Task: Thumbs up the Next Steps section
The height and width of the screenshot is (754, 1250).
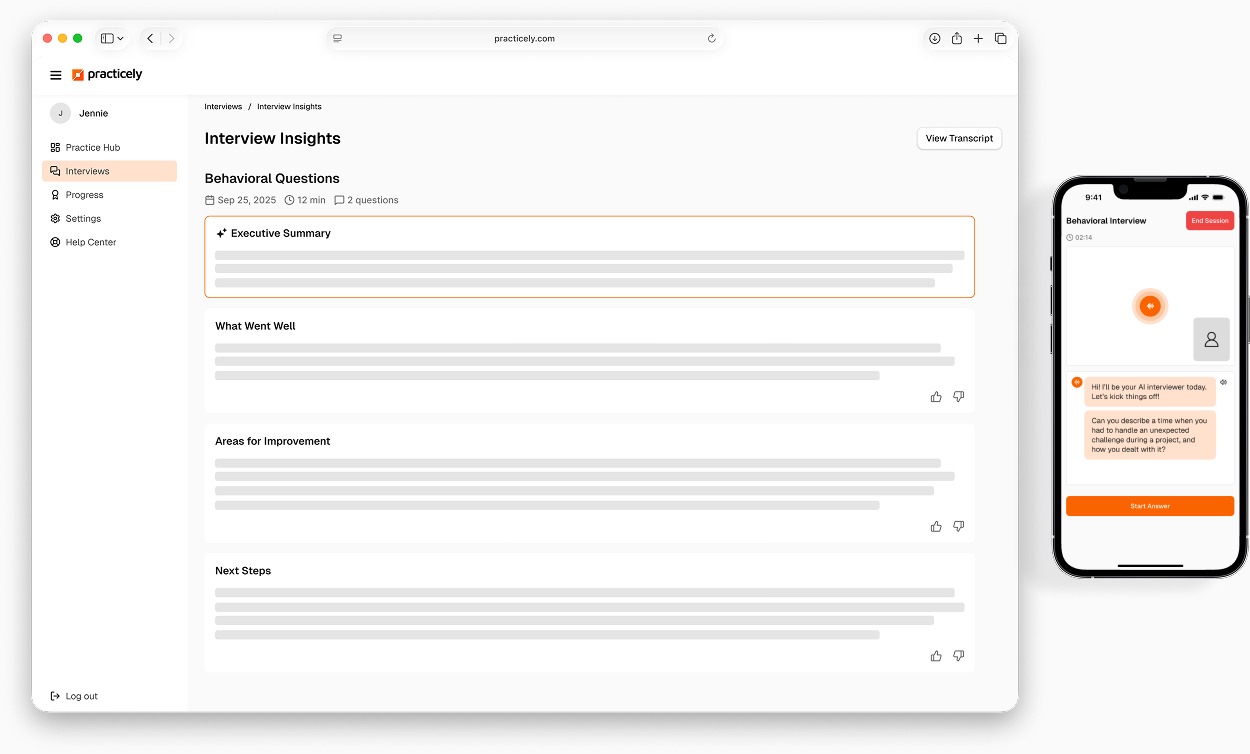Action: pyautogui.click(x=936, y=656)
